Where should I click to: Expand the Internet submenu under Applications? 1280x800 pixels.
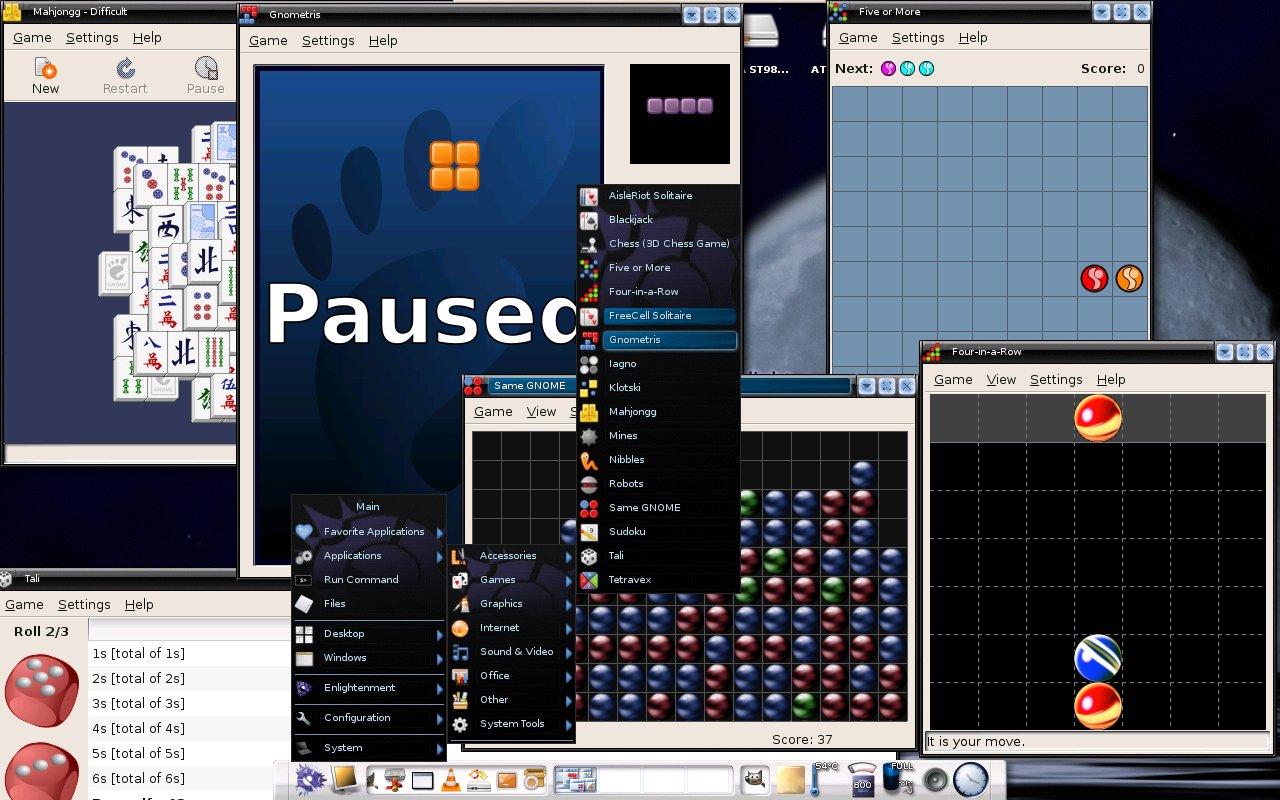511,627
